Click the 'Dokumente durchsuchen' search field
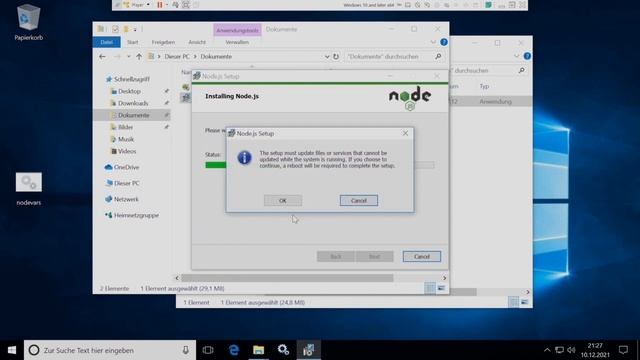Viewport: 640px width, 360px height. click(x=388, y=56)
